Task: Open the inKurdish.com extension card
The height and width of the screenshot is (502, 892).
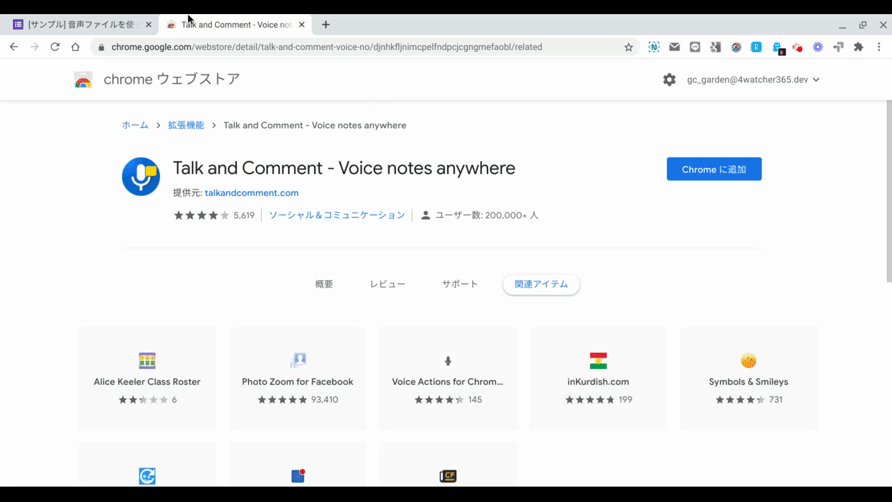Action: pyautogui.click(x=598, y=378)
